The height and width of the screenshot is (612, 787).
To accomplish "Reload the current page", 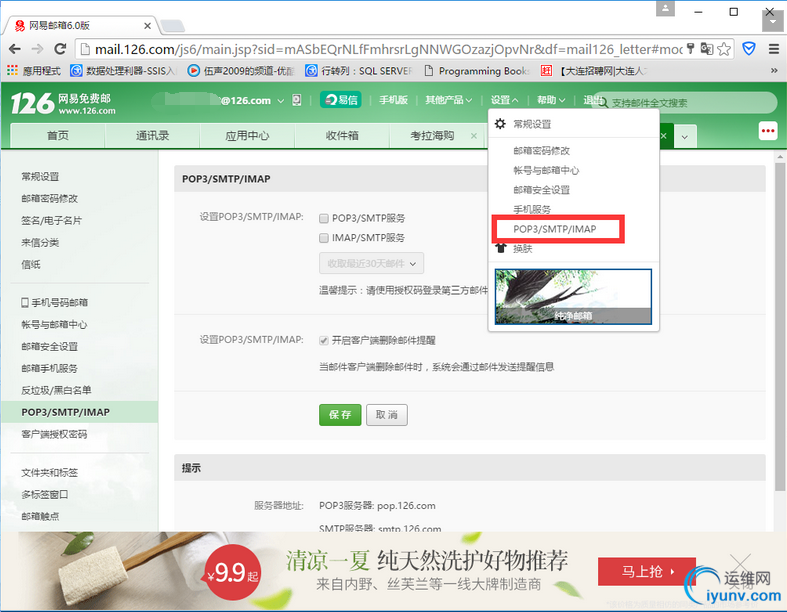I will point(60,49).
